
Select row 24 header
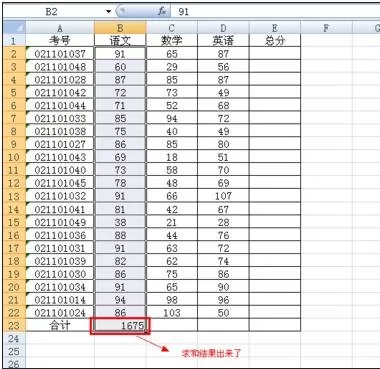tap(14, 338)
